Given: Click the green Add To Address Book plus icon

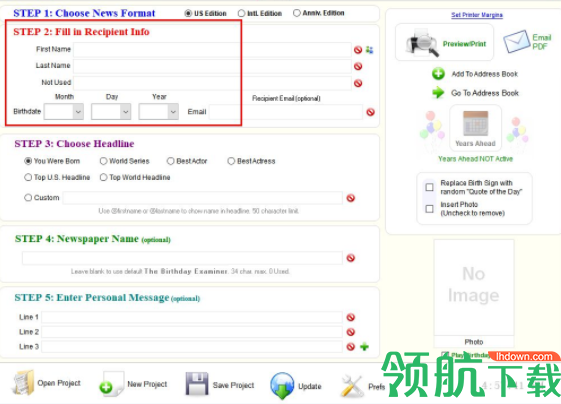Looking at the screenshot, I should click(x=438, y=74).
